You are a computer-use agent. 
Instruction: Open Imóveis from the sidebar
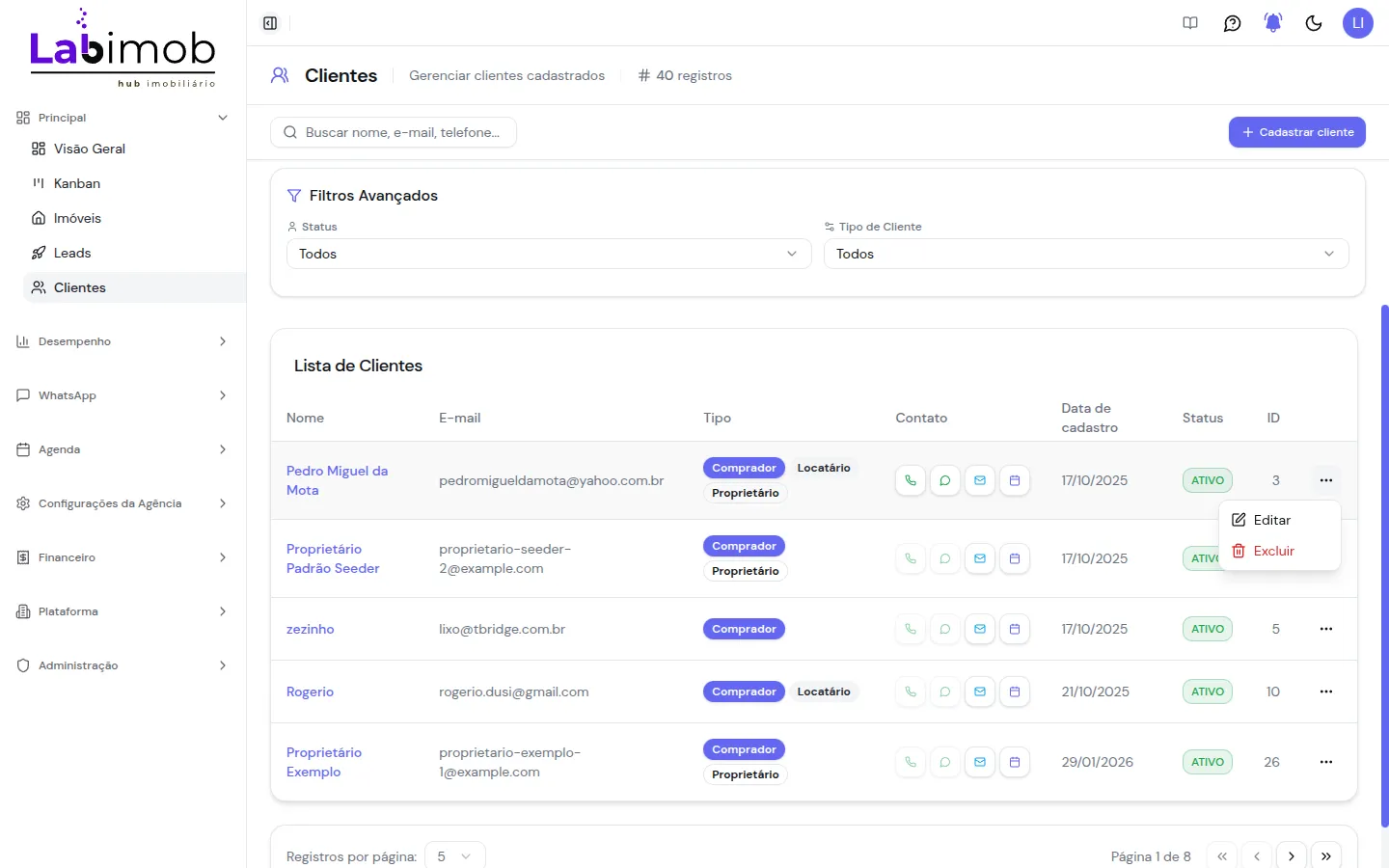(134, 218)
